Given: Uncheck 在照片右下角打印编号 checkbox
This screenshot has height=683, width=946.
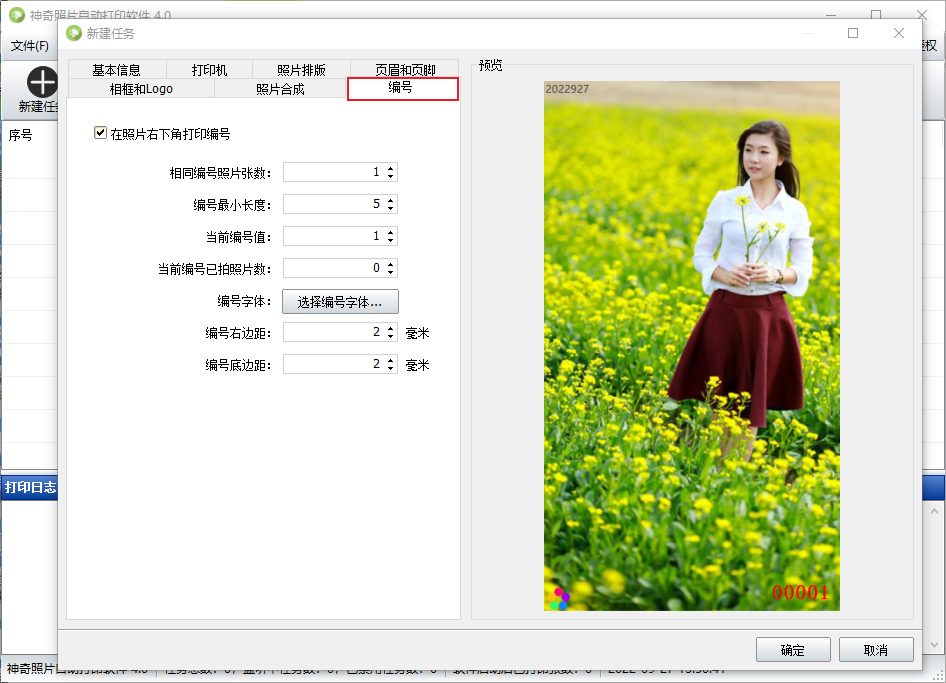Looking at the screenshot, I should coord(100,133).
